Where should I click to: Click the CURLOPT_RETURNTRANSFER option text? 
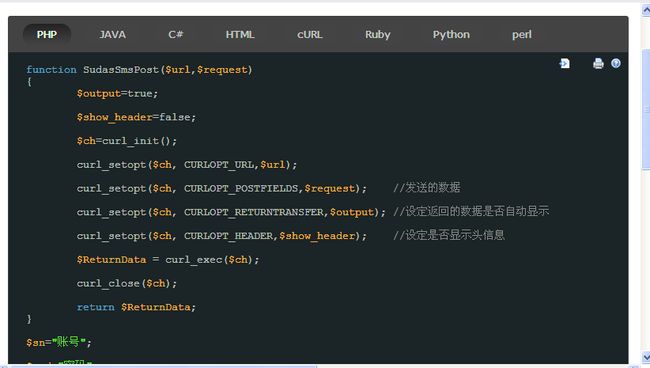click(x=254, y=212)
